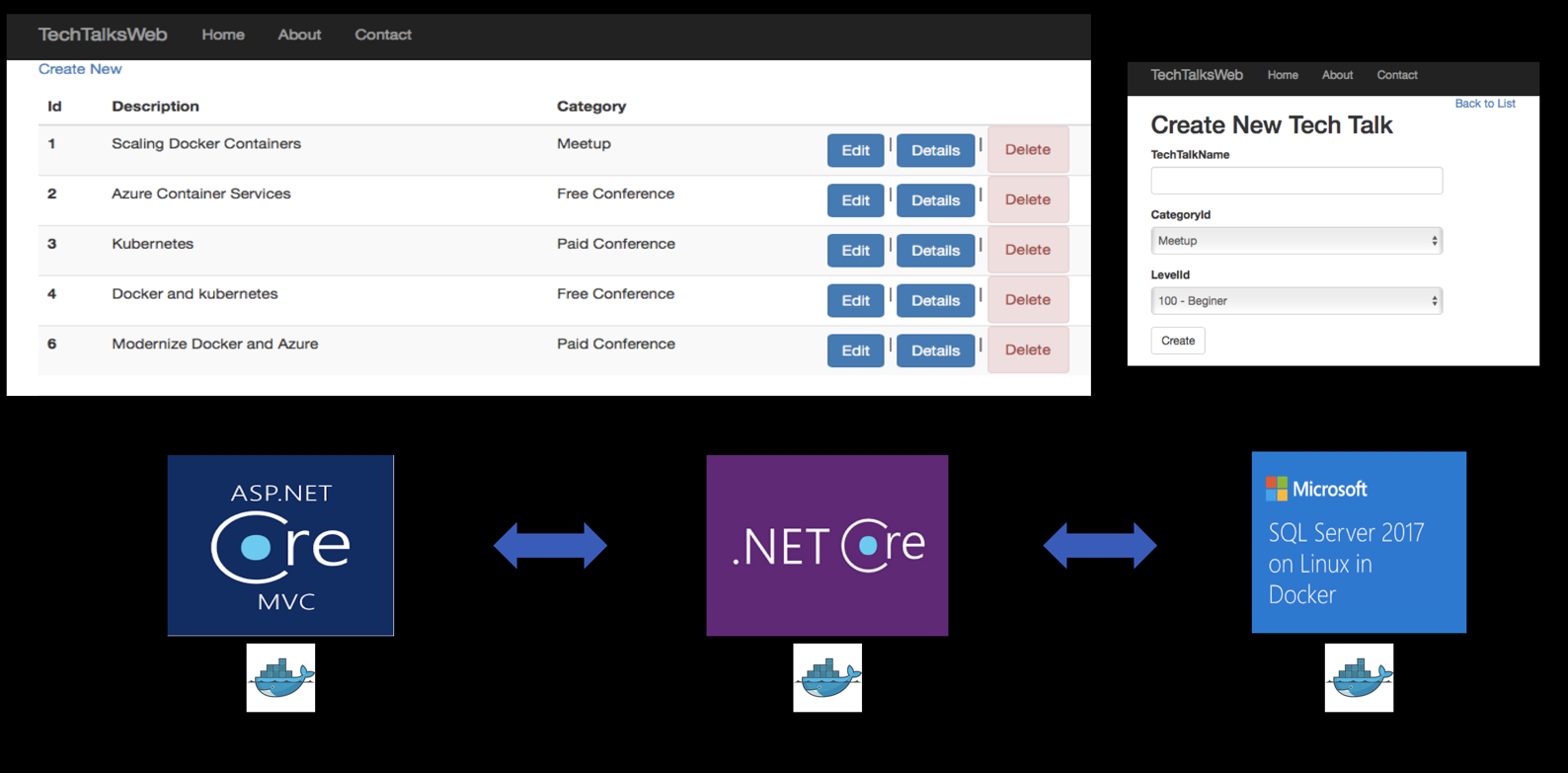Click the text Modernize Docker and Azure

[215, 345]
